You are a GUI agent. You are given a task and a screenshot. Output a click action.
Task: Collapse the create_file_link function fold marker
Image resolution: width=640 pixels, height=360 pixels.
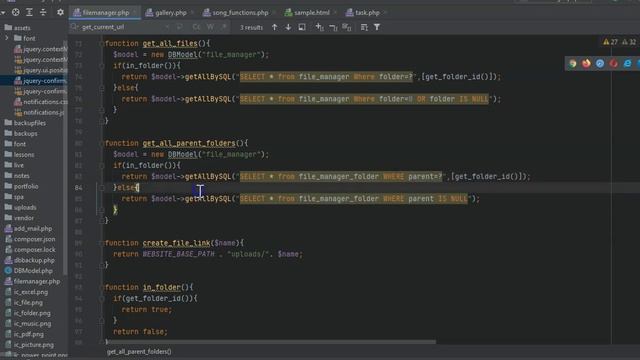[101, 243]
